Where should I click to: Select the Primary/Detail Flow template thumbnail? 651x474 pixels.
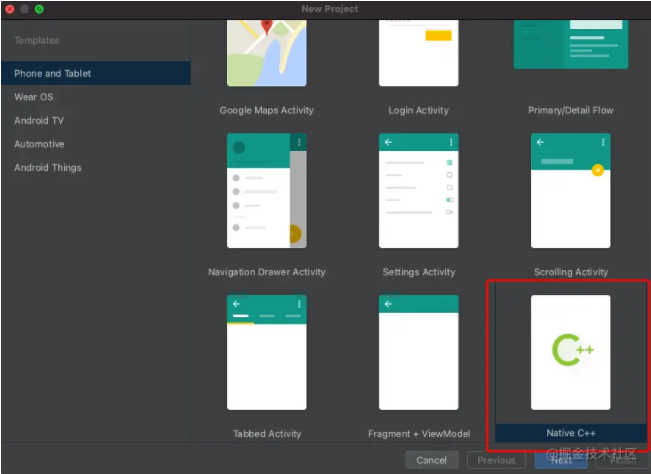point(571,44)
